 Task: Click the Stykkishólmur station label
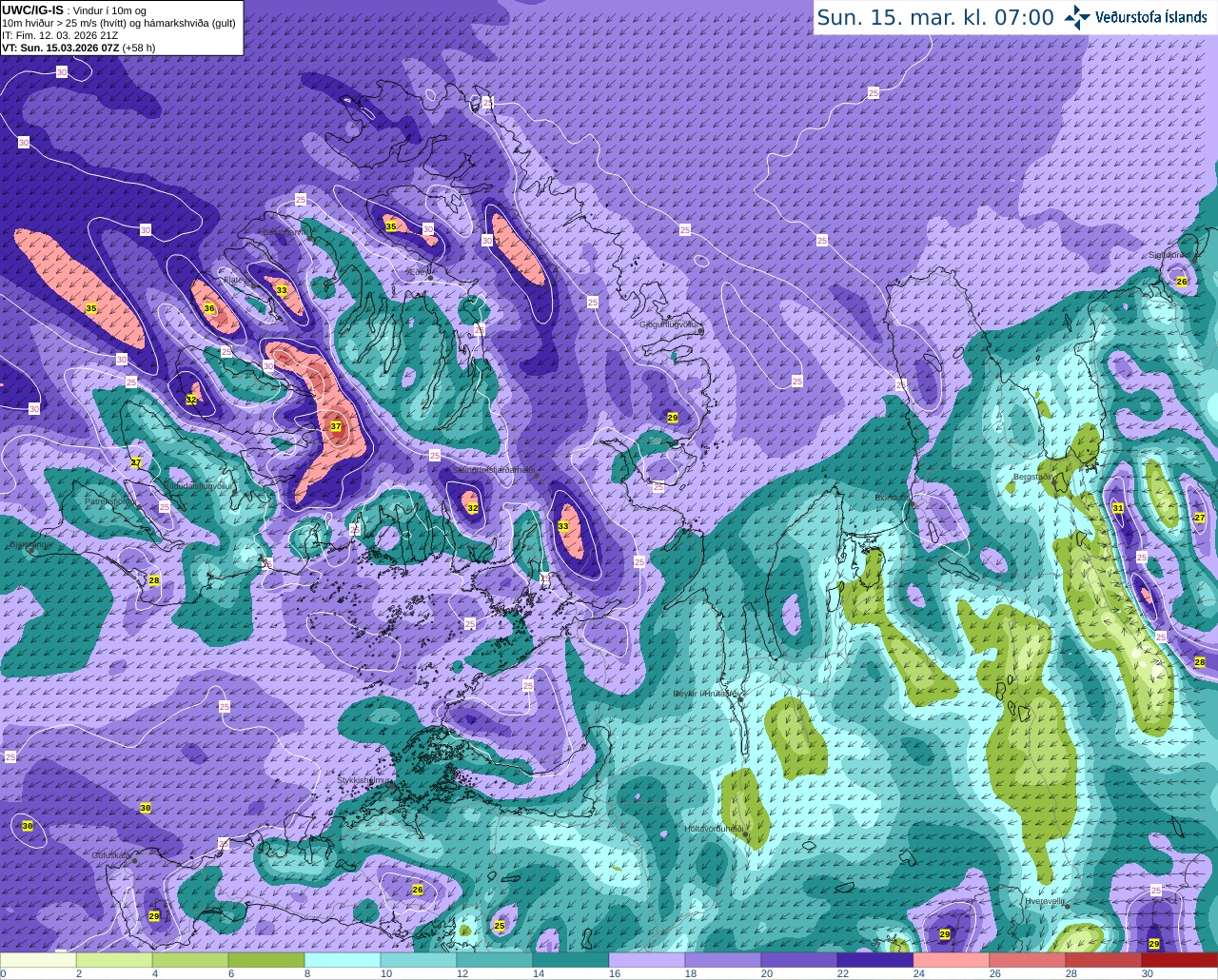click(x=364, y=780)
